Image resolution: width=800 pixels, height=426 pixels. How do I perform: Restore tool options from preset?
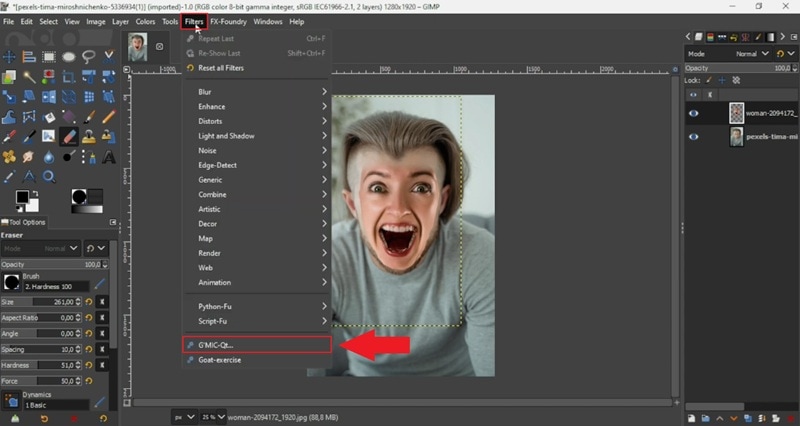[x=44, y=419]
